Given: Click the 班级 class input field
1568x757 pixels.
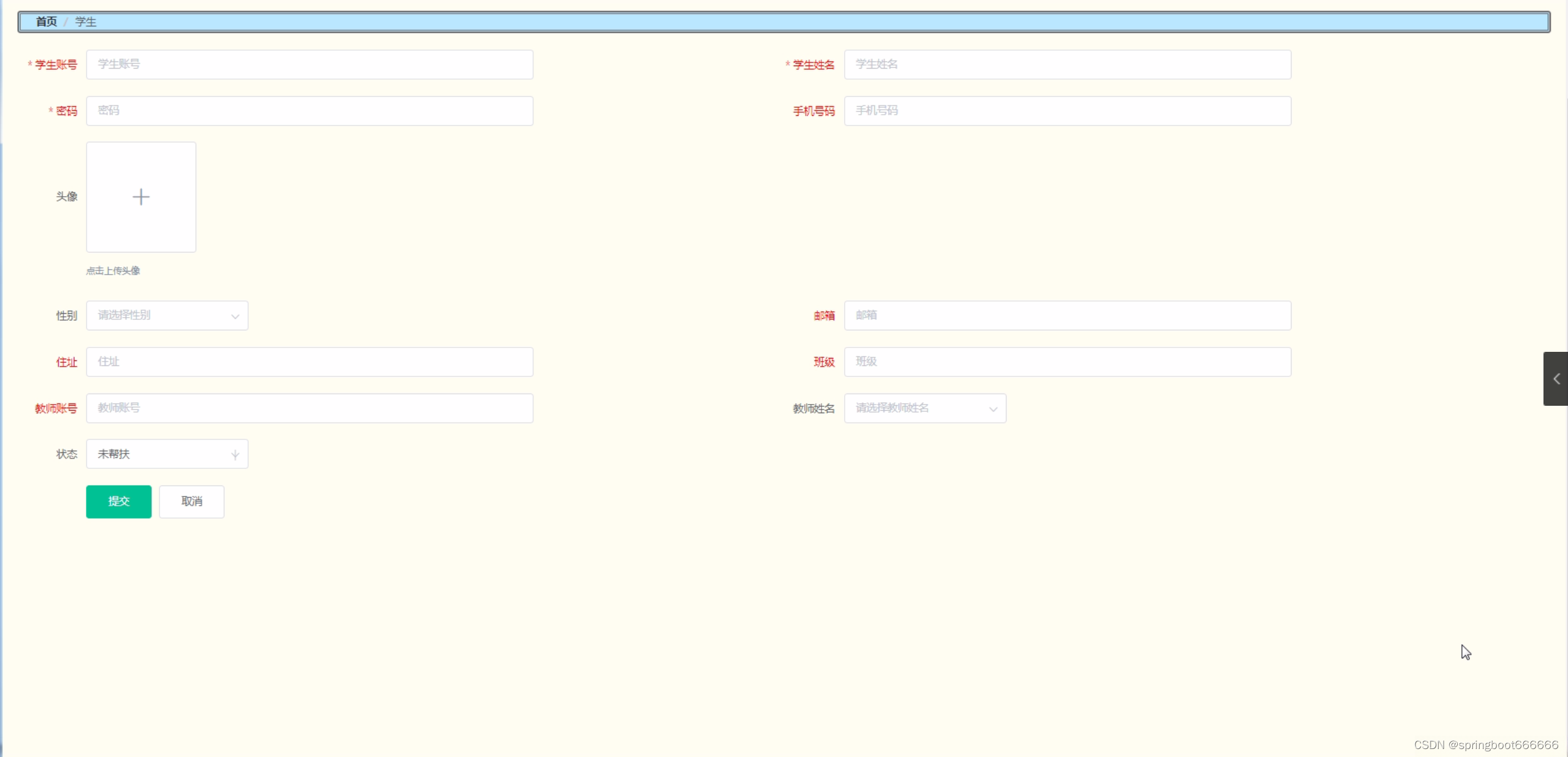Looking at the screenshot, I should click(1067, 362).
